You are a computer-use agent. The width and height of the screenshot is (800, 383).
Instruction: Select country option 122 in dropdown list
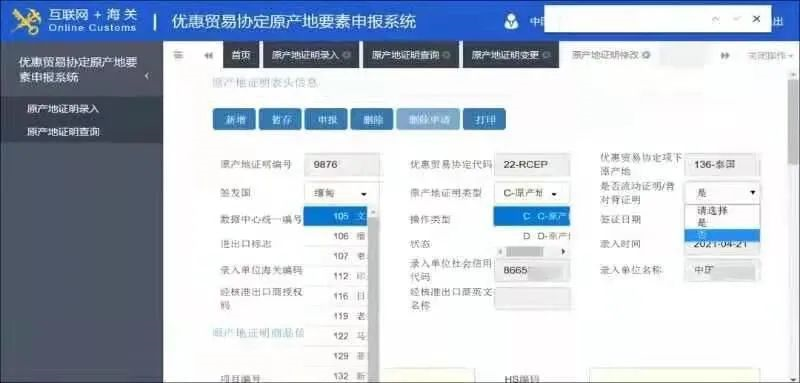tap(336, 336)
